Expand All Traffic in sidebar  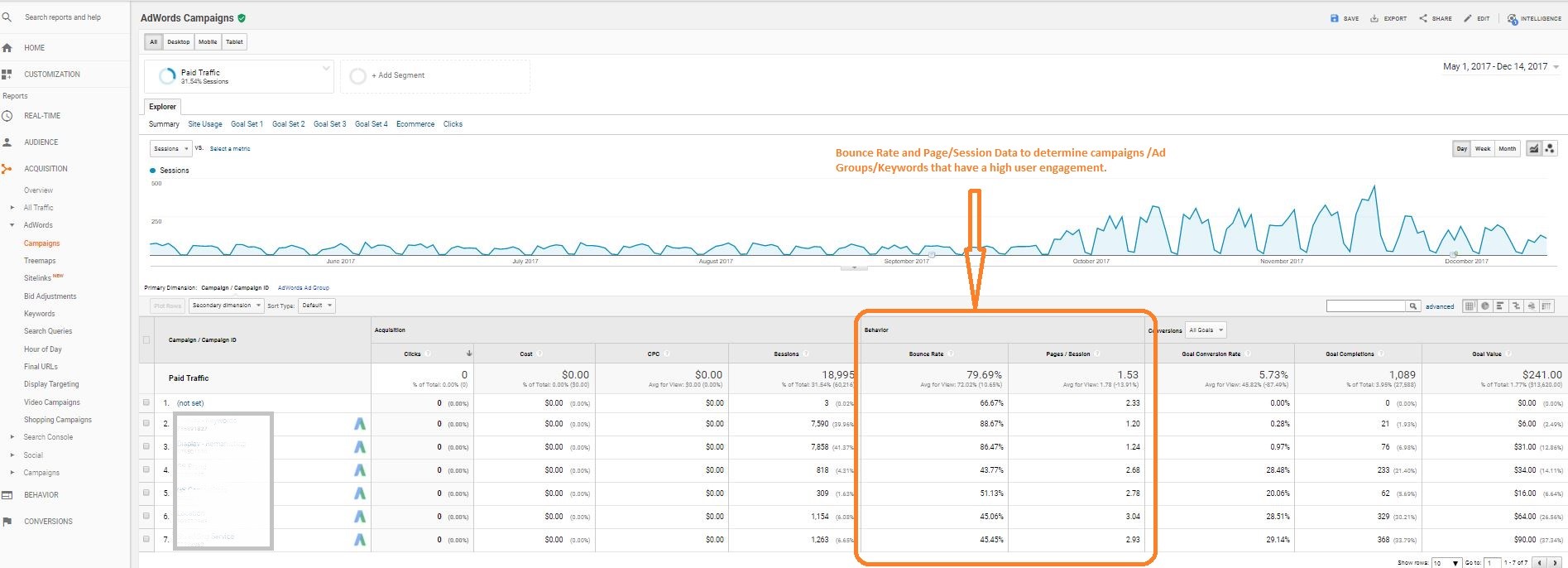(x=12, y=208)
